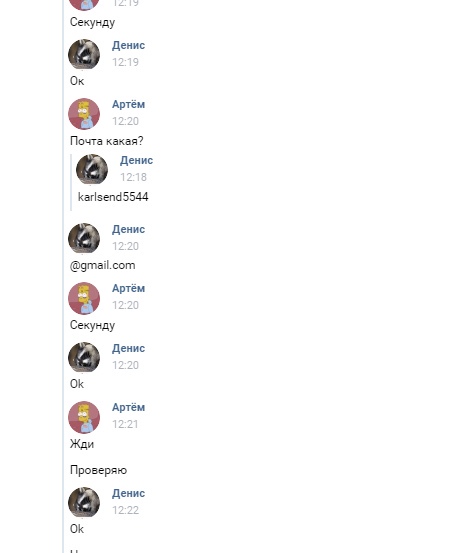This screenshot has width=471, height=553.
Task: Click Денис's avatar above the @gmail.com message
Action: pos(84,239)
